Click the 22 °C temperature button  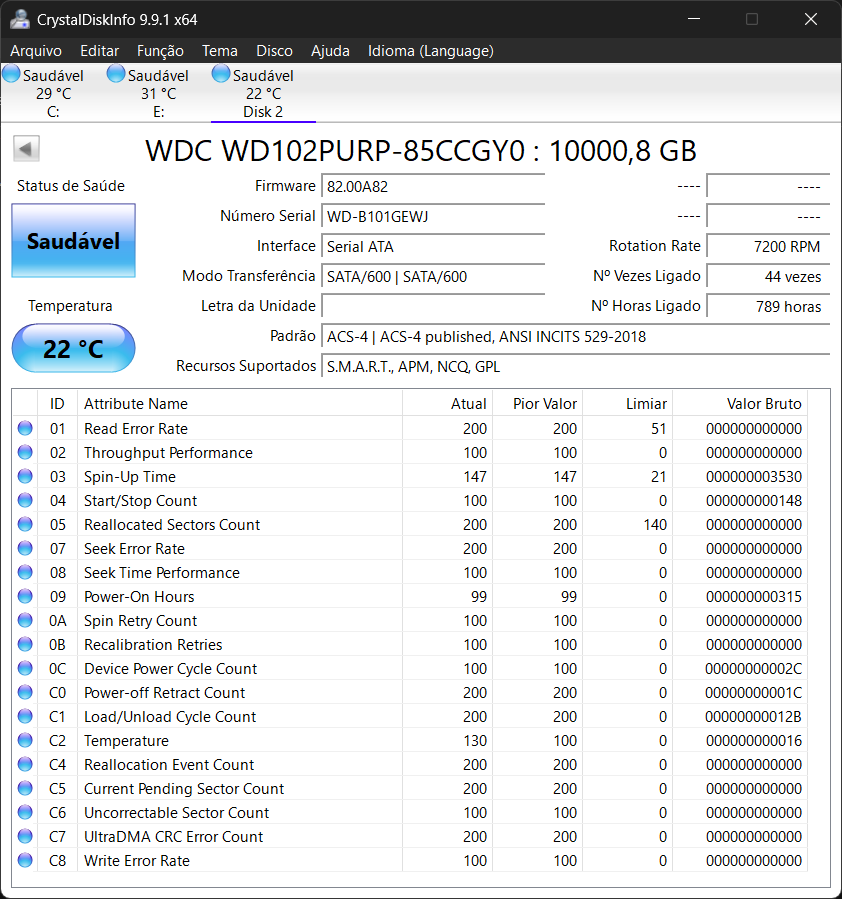(73, 348)
